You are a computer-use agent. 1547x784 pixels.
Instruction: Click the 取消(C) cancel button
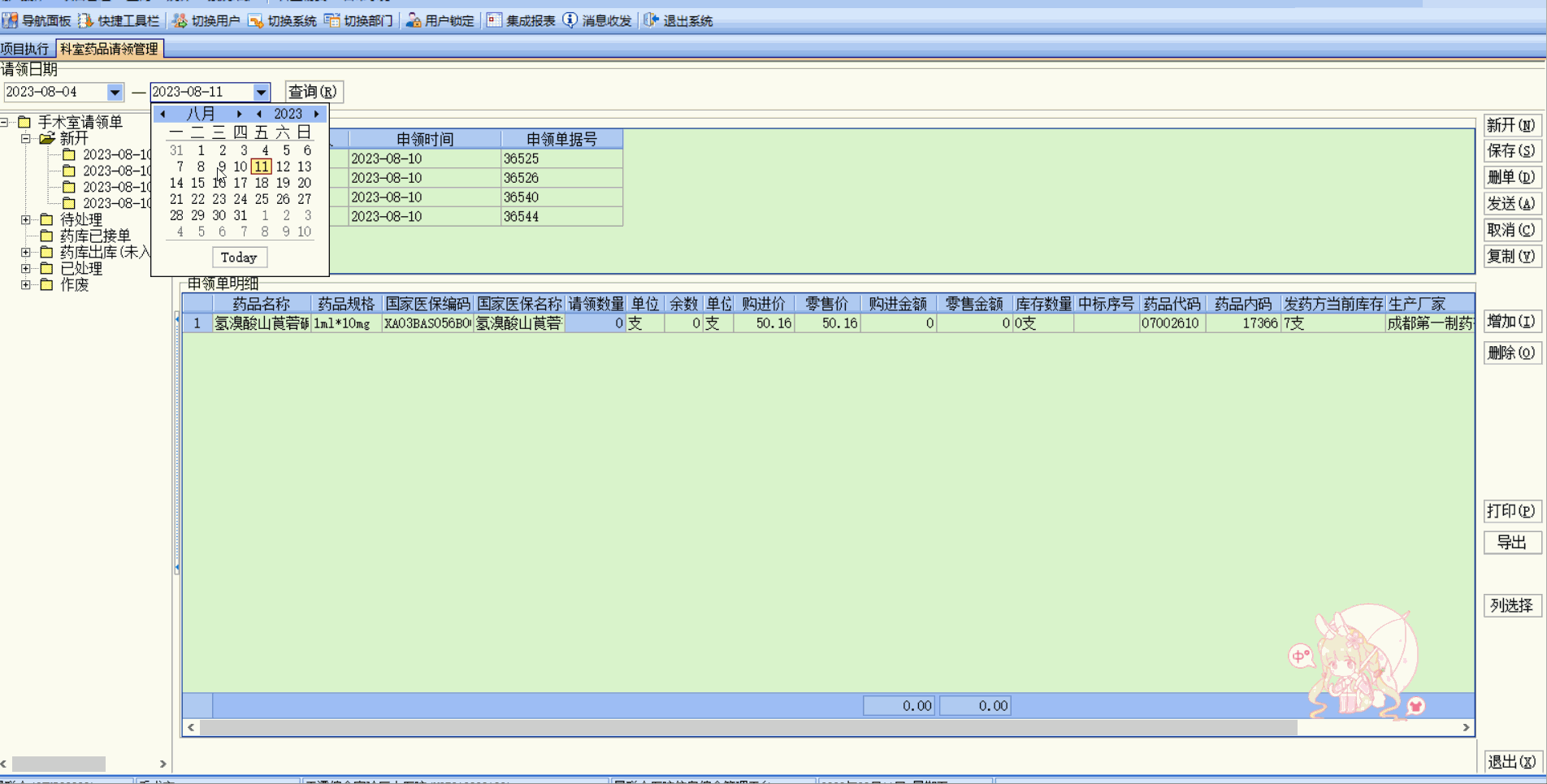coord(1512,230)
